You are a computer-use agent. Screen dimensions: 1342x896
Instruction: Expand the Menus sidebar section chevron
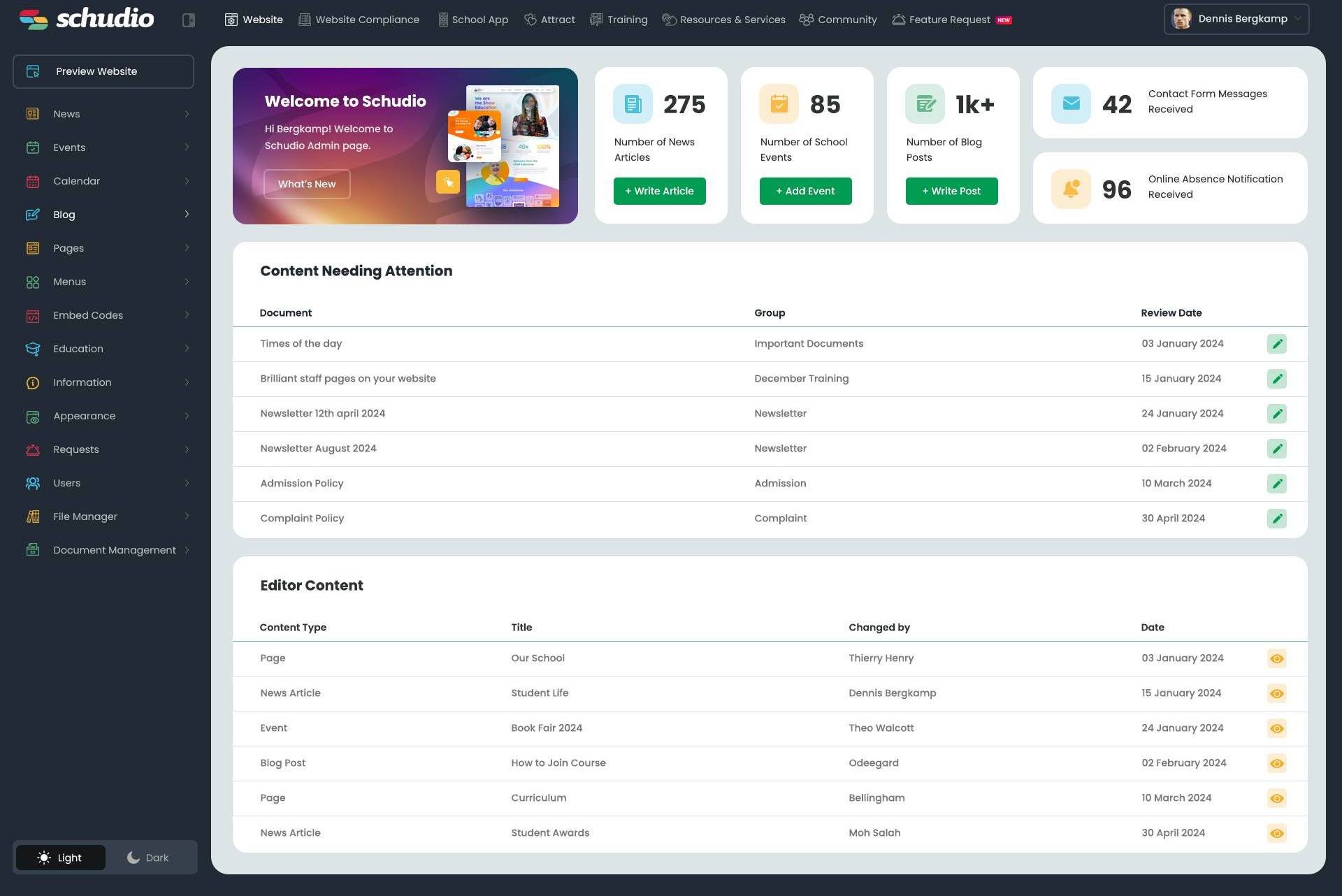click(x=187, y=282)
